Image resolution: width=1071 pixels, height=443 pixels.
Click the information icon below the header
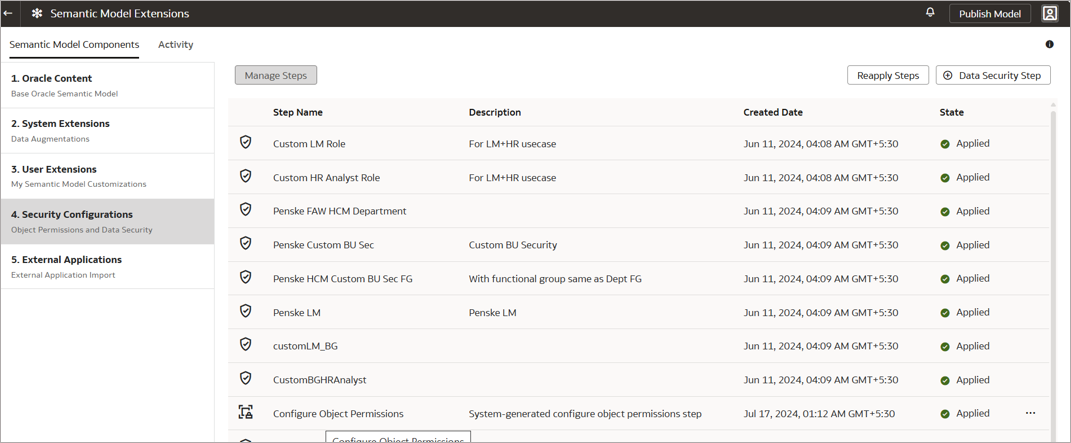1049,44
